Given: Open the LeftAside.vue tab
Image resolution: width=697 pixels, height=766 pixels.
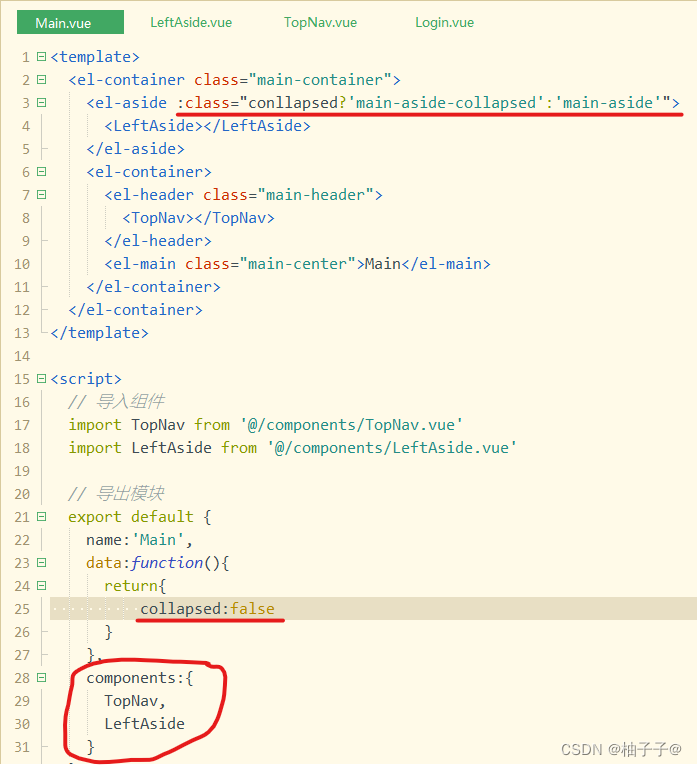Looking at the screenshot, I should point(191,22).
